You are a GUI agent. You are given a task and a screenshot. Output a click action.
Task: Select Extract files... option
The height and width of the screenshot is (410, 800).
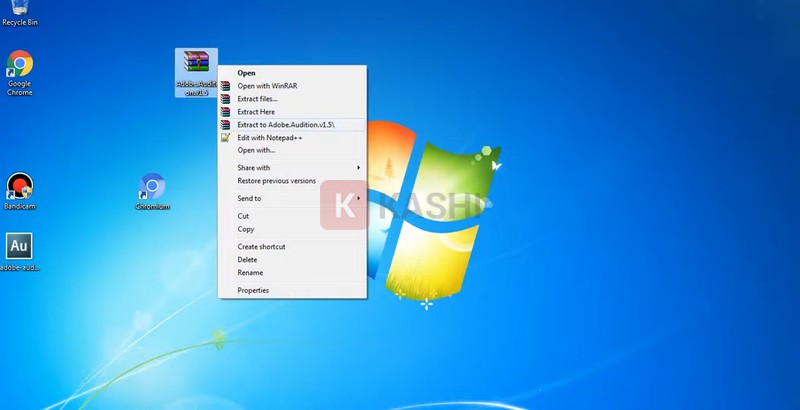(257, 99)
